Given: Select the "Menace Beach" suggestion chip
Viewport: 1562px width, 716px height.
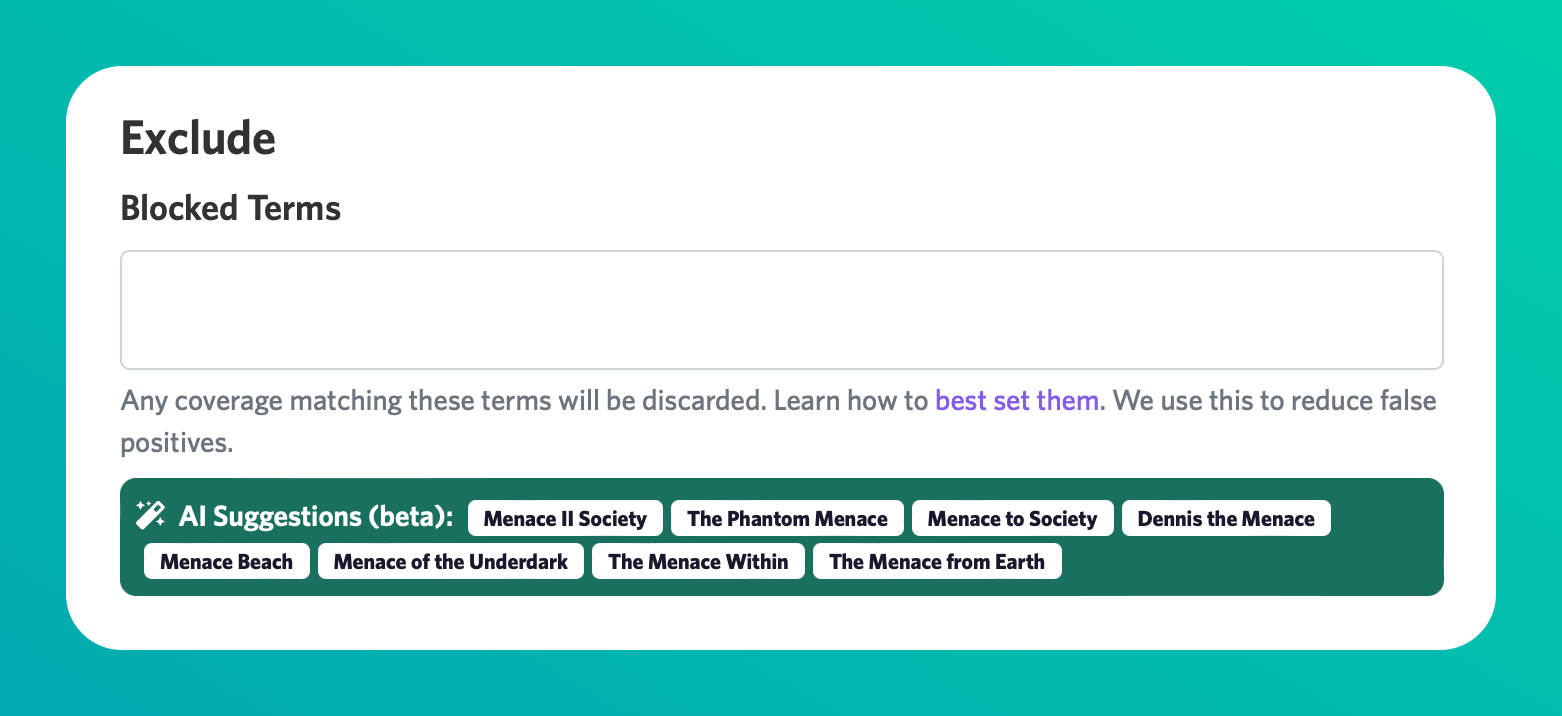Looking at the screenshot, I should tap(226, 561).
